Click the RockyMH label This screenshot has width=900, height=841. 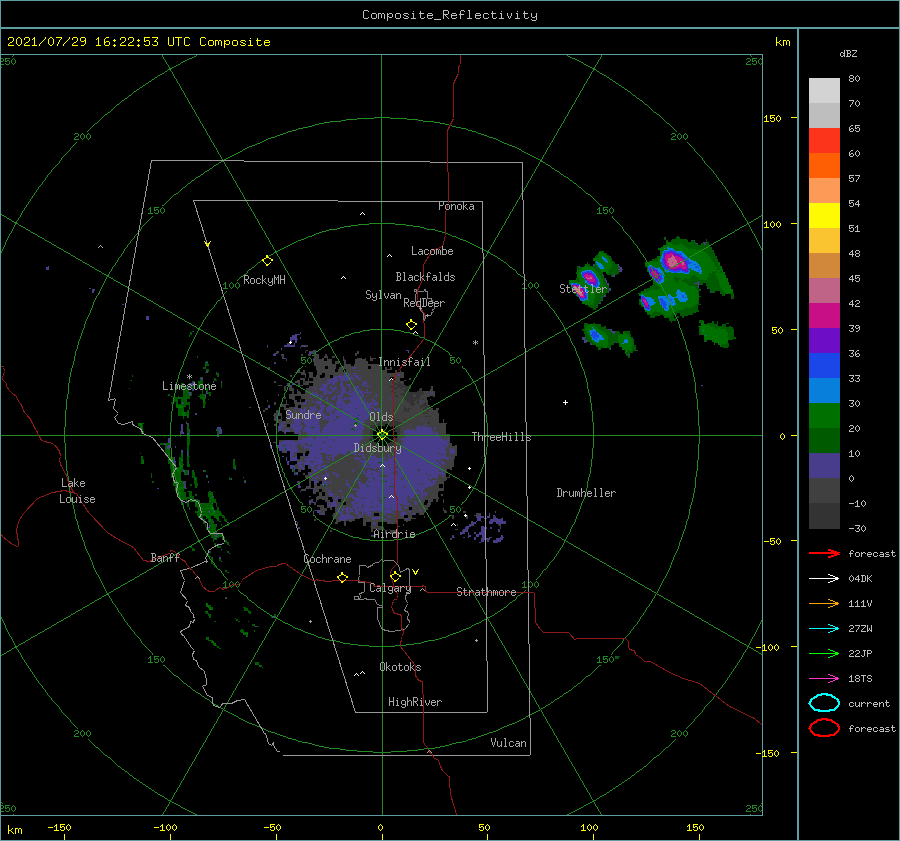pyautogui.click(x=264, y=280)
